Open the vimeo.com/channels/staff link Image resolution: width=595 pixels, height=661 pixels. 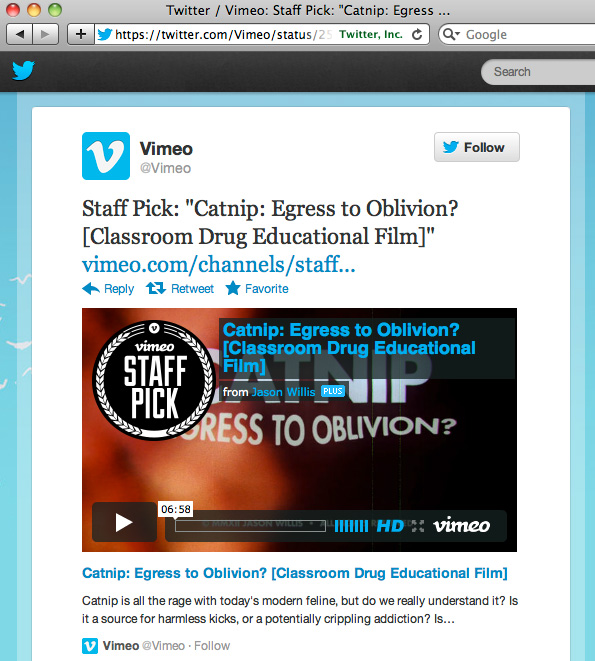tap(218, 264)
